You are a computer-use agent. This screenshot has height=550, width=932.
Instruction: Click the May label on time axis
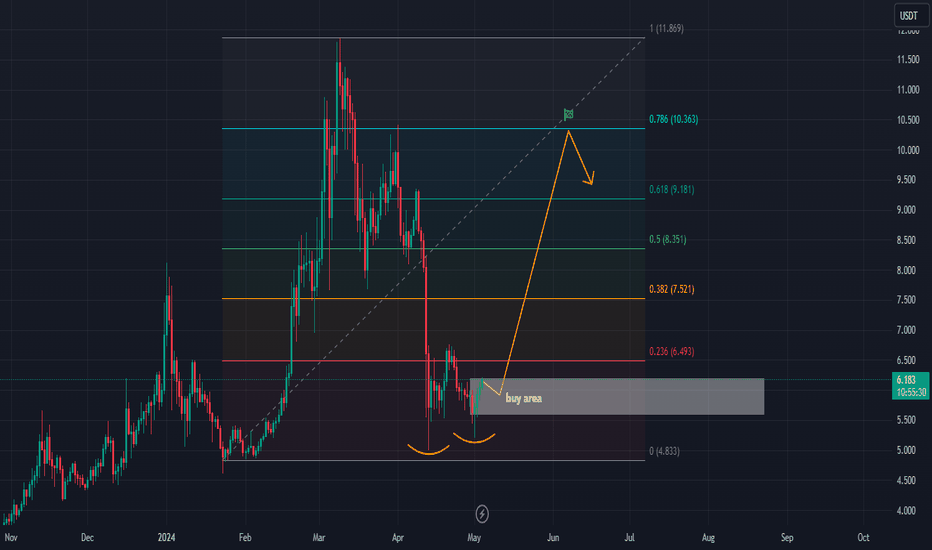tap(474, 538)
